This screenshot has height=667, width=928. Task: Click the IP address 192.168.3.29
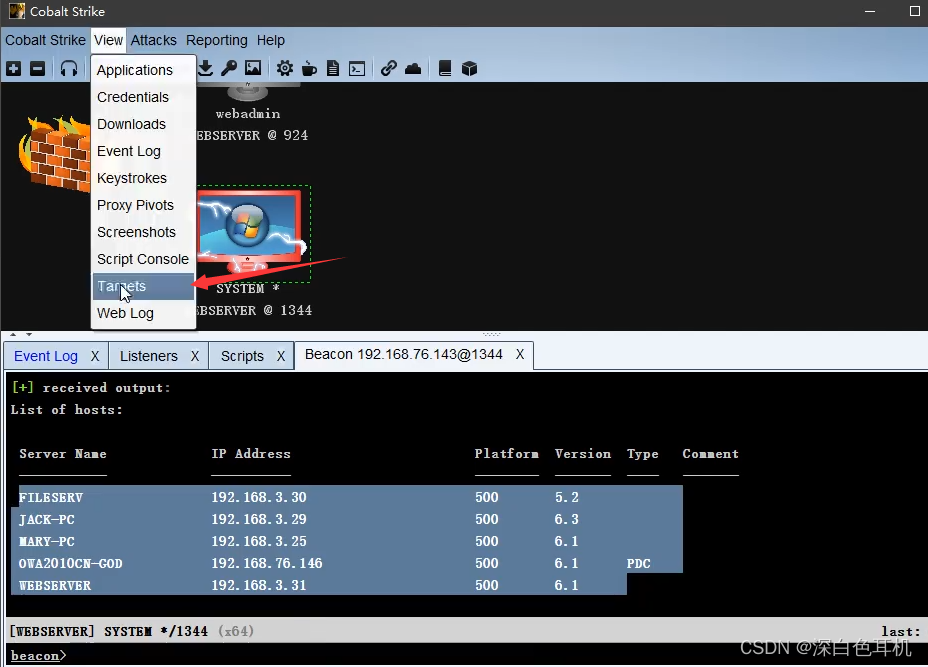[259, 519]
